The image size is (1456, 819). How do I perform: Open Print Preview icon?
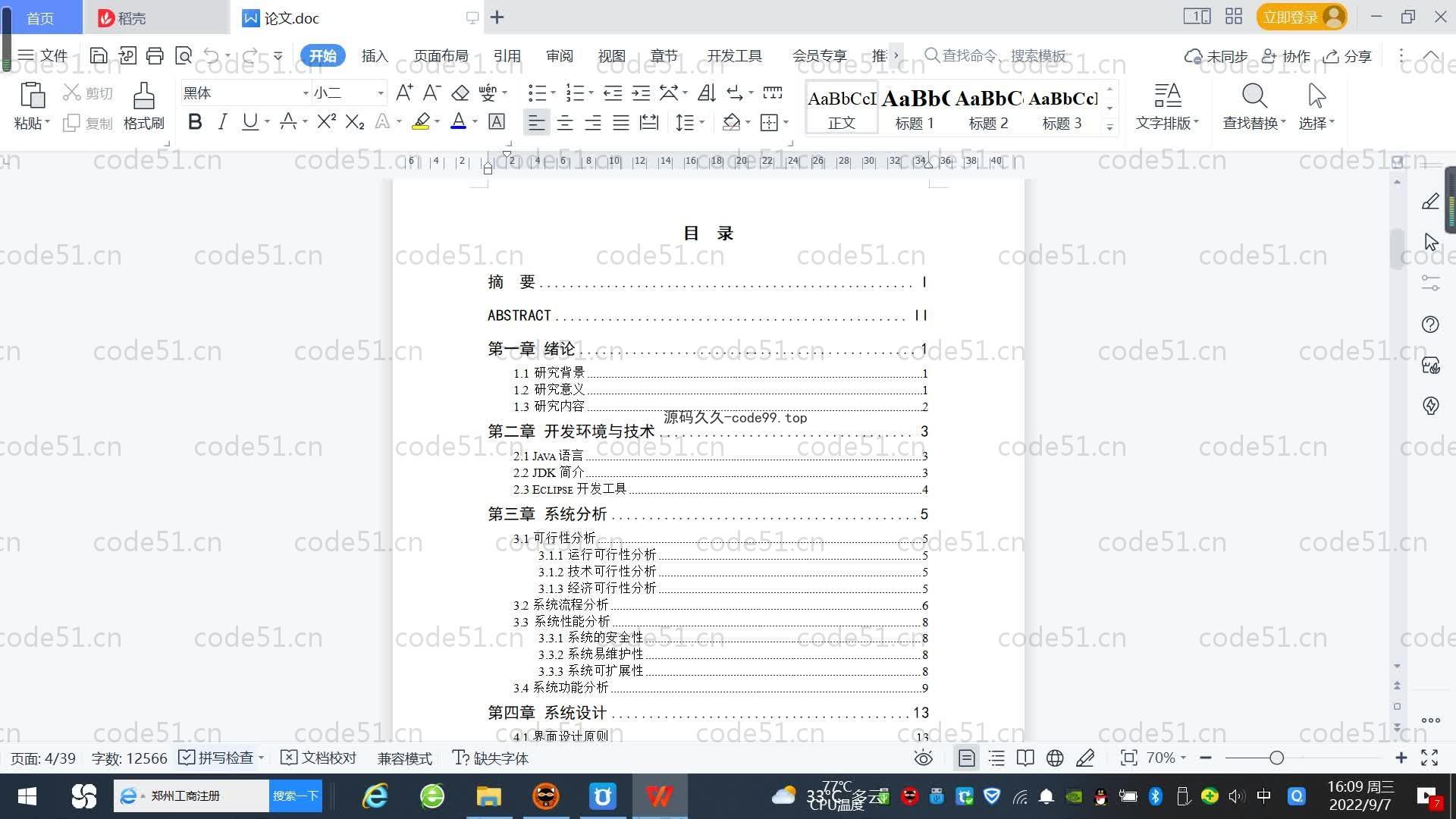(x=183, y=55)
